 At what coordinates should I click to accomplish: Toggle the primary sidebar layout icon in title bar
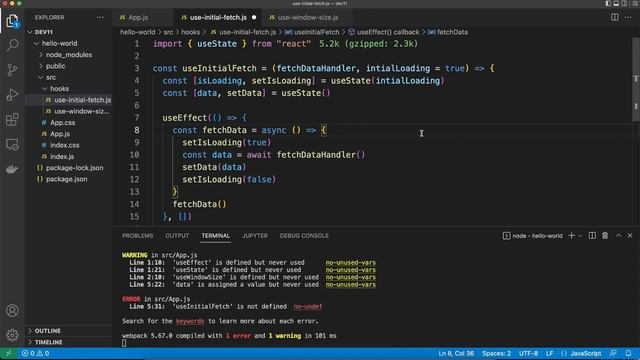(x=608, y=3)
